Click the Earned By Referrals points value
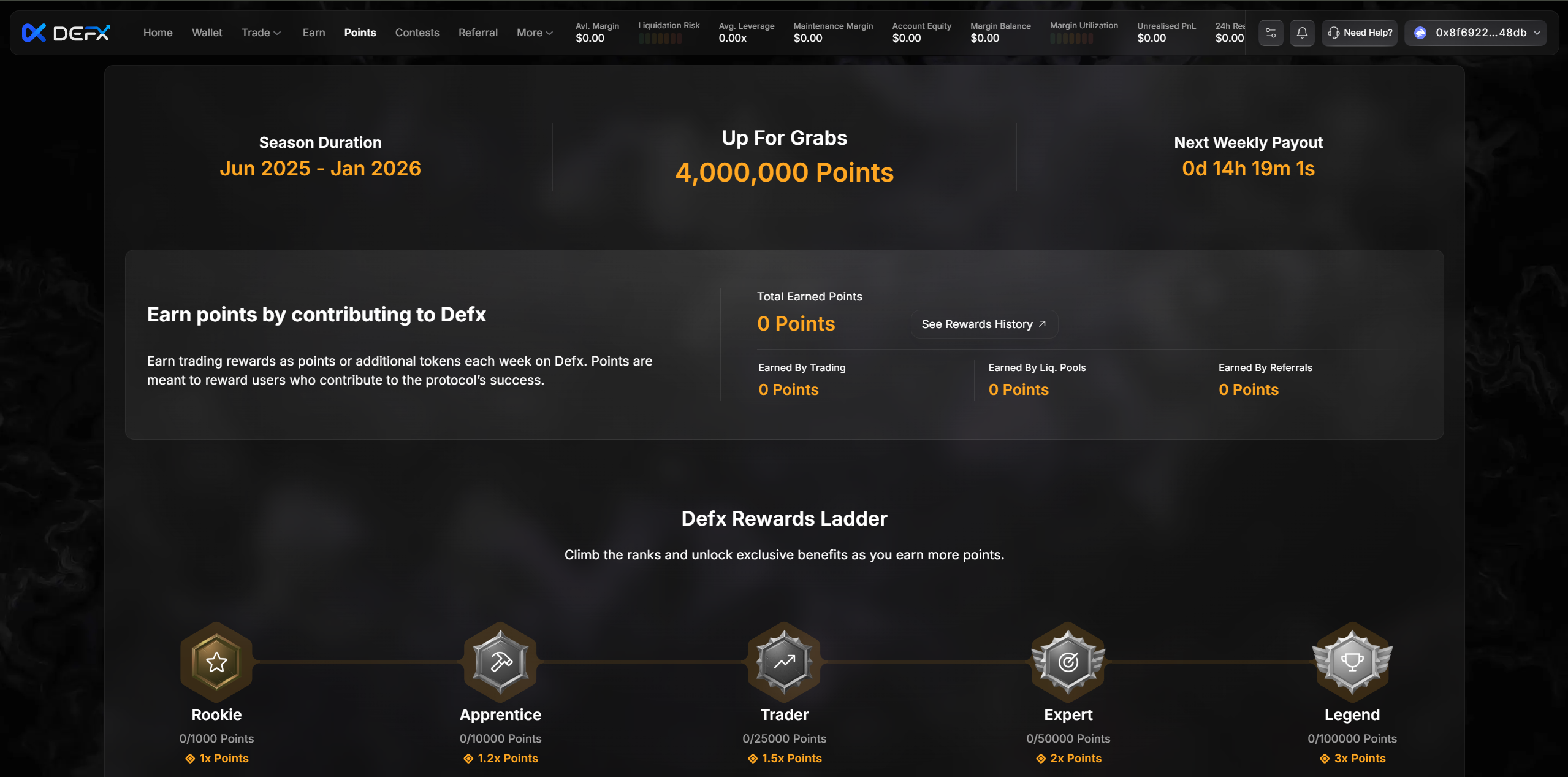The width and height of the screenshot is (1568, 777). coord(1249,390)
